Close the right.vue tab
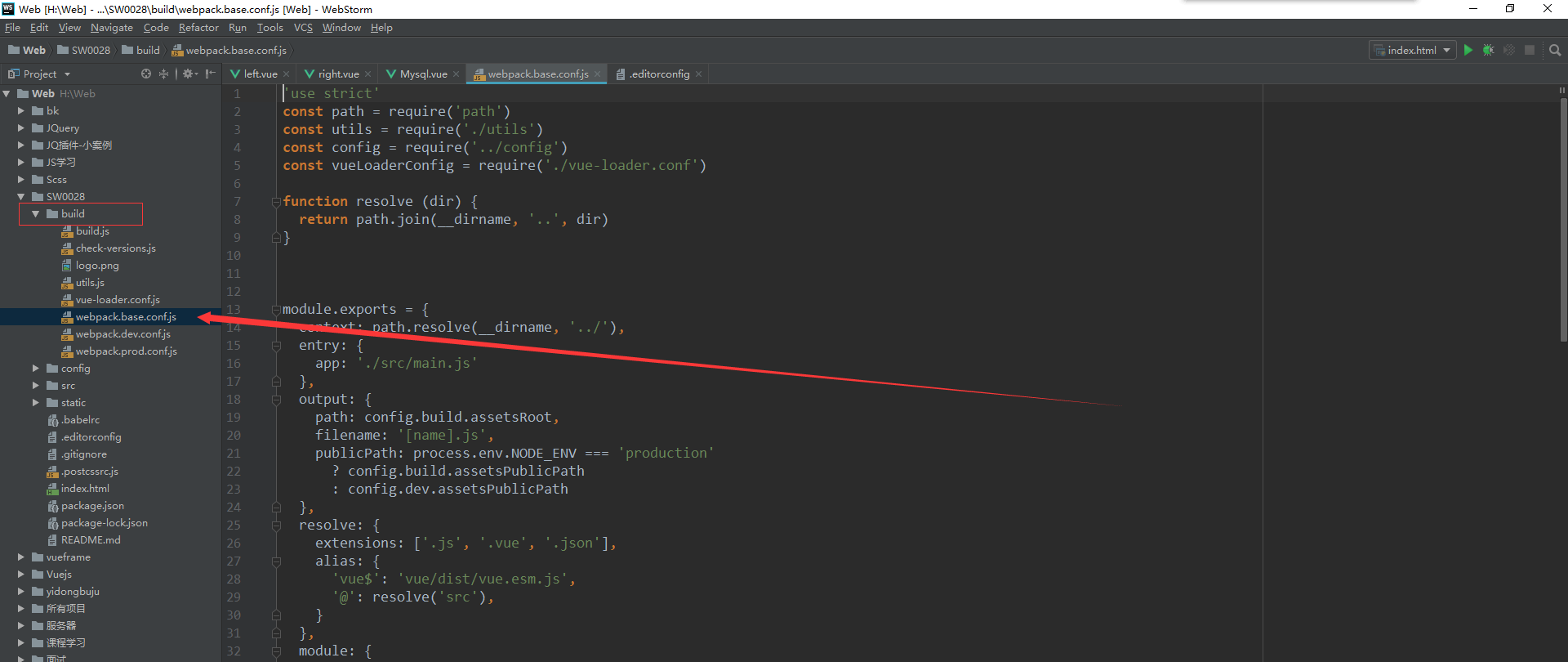The width and height of the screenshot is (1568, 662). point(368,74)
